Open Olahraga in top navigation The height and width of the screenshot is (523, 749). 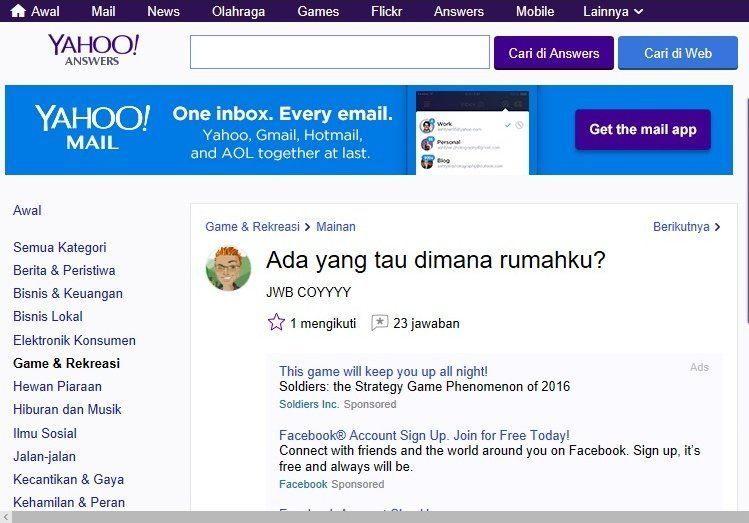[238, 11]
